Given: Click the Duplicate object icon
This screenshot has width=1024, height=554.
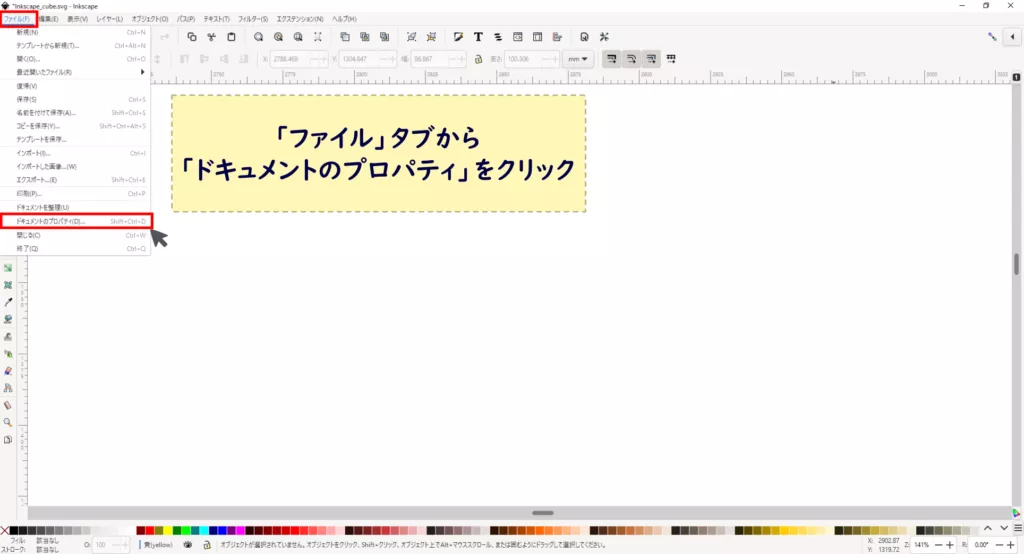Looking at the screenshot, I should pos(345,37).
